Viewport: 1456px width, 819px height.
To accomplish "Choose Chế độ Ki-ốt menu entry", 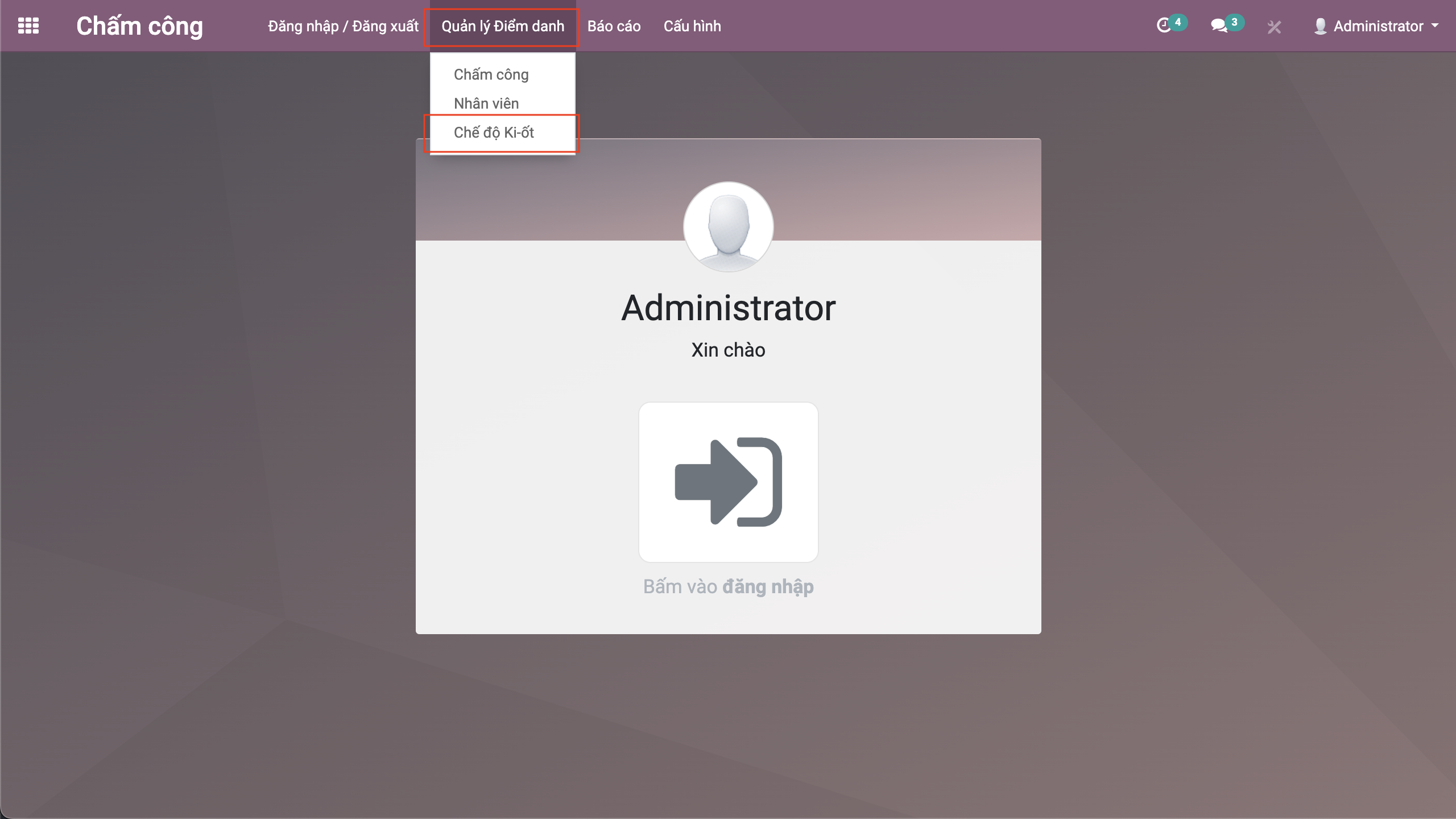I will click(494, 133).
